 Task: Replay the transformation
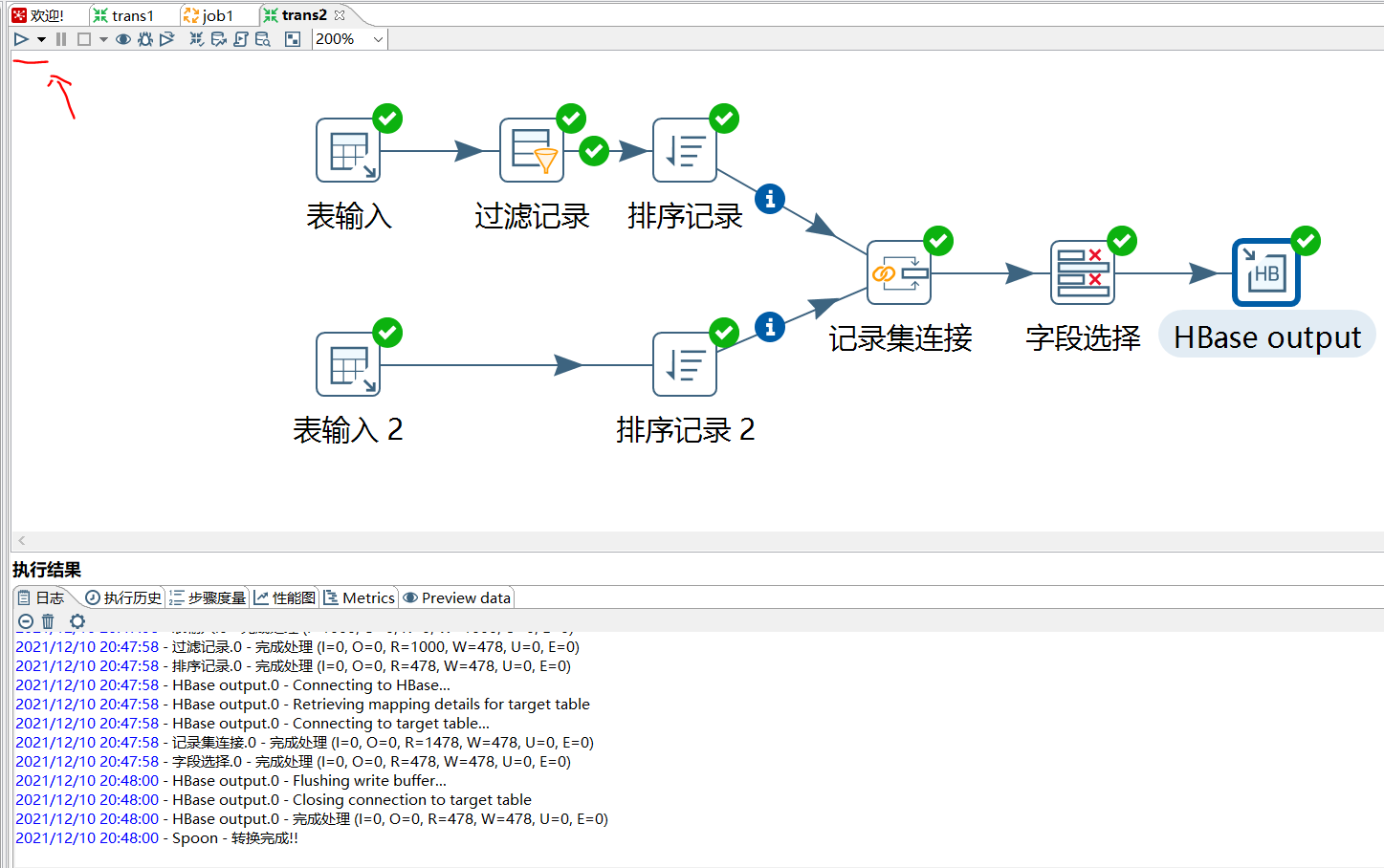(x=167, y=39)
